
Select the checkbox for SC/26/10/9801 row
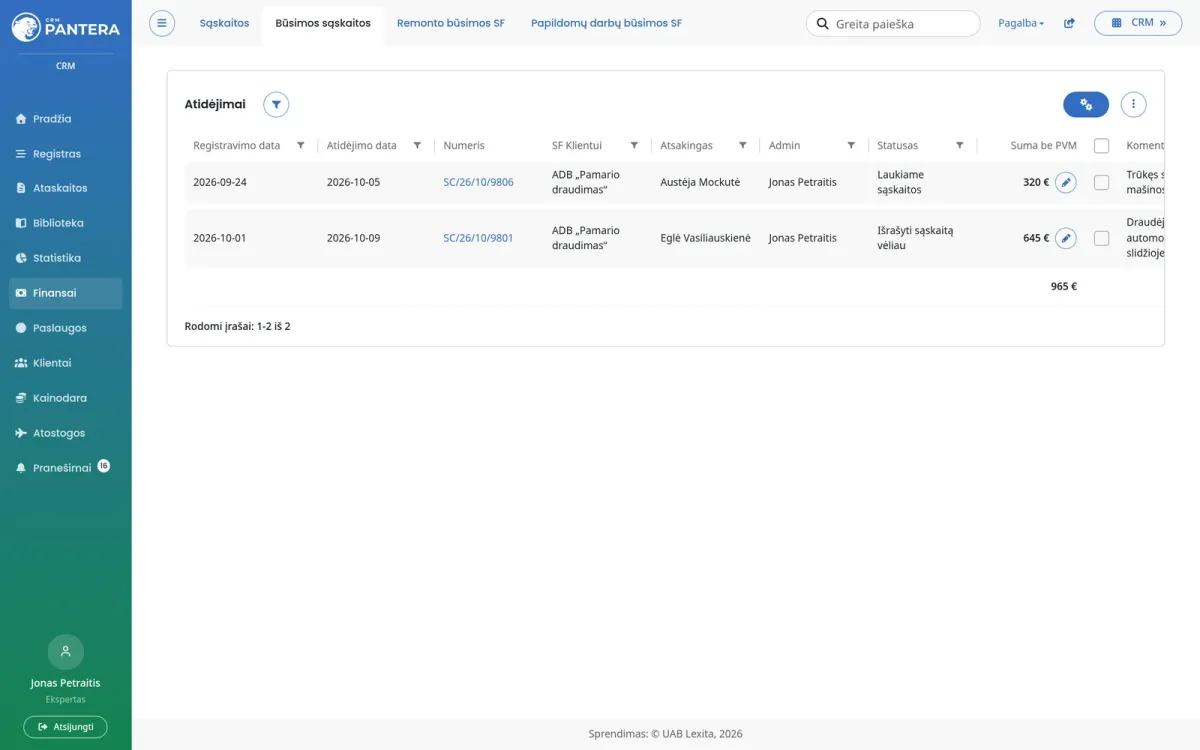[x=1101, y=238]
